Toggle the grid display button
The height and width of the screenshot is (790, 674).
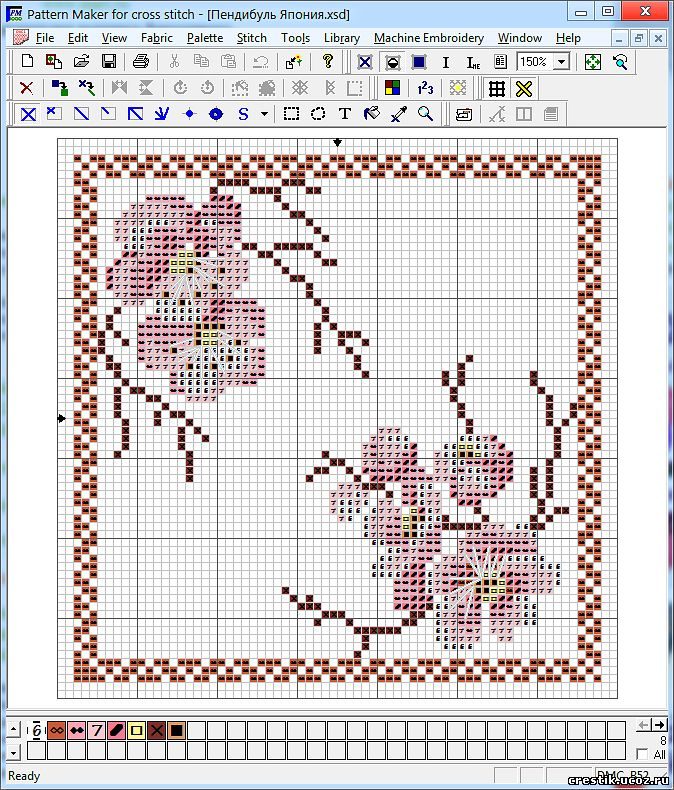pyautogui.click(x=497, y=89)
